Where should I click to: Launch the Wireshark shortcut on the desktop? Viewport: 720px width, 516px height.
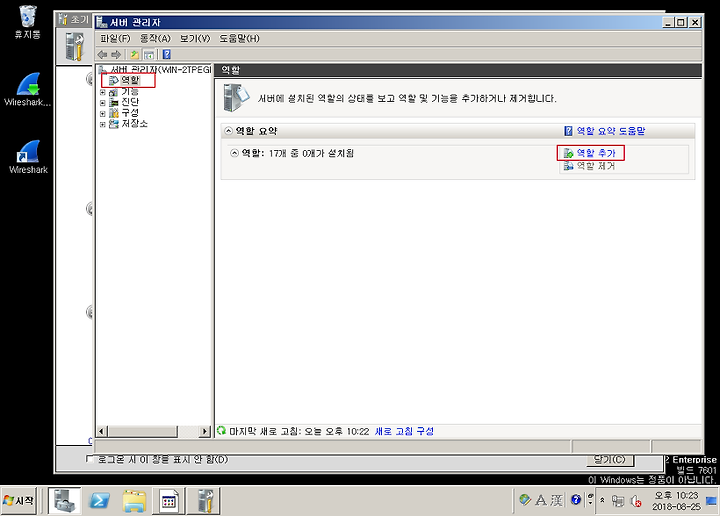(28, 157)
